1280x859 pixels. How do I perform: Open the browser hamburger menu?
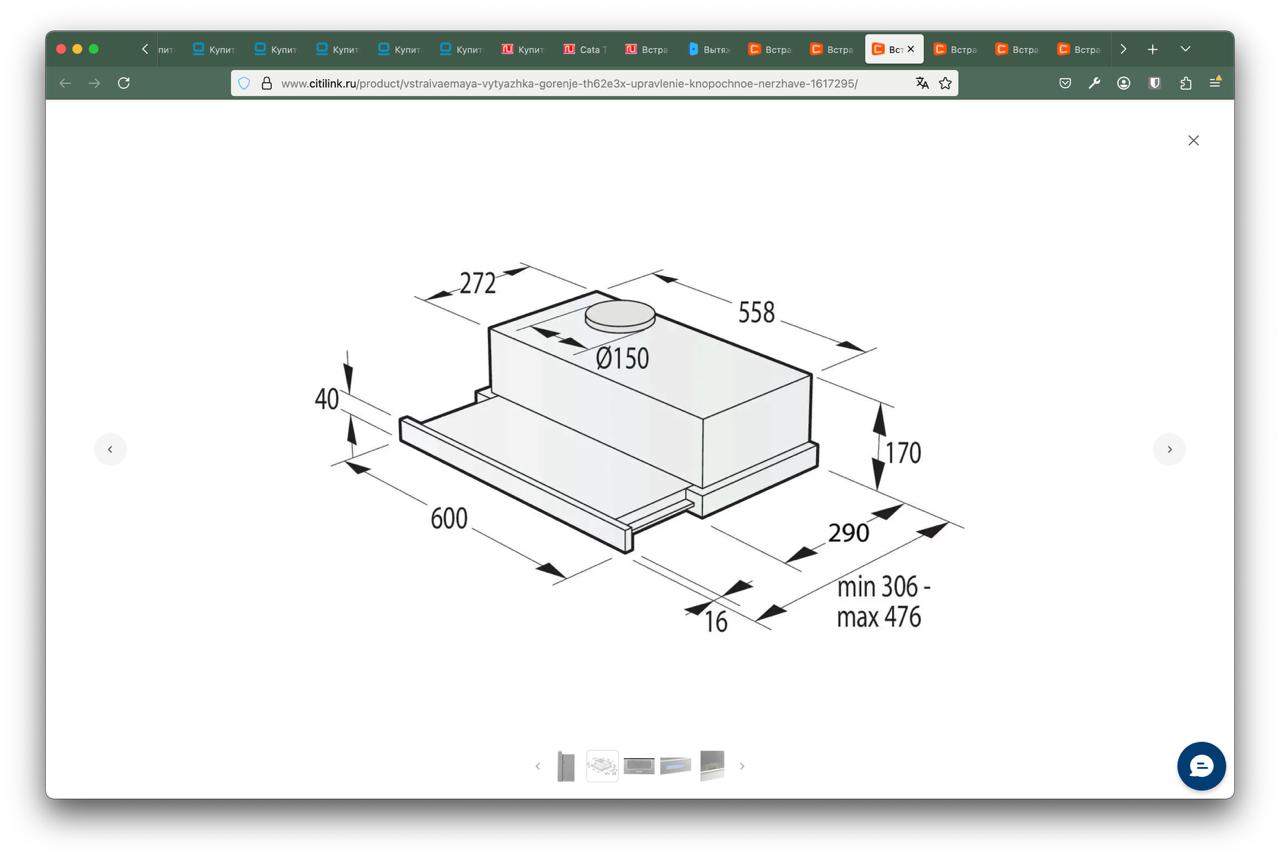pos(1215,83)
